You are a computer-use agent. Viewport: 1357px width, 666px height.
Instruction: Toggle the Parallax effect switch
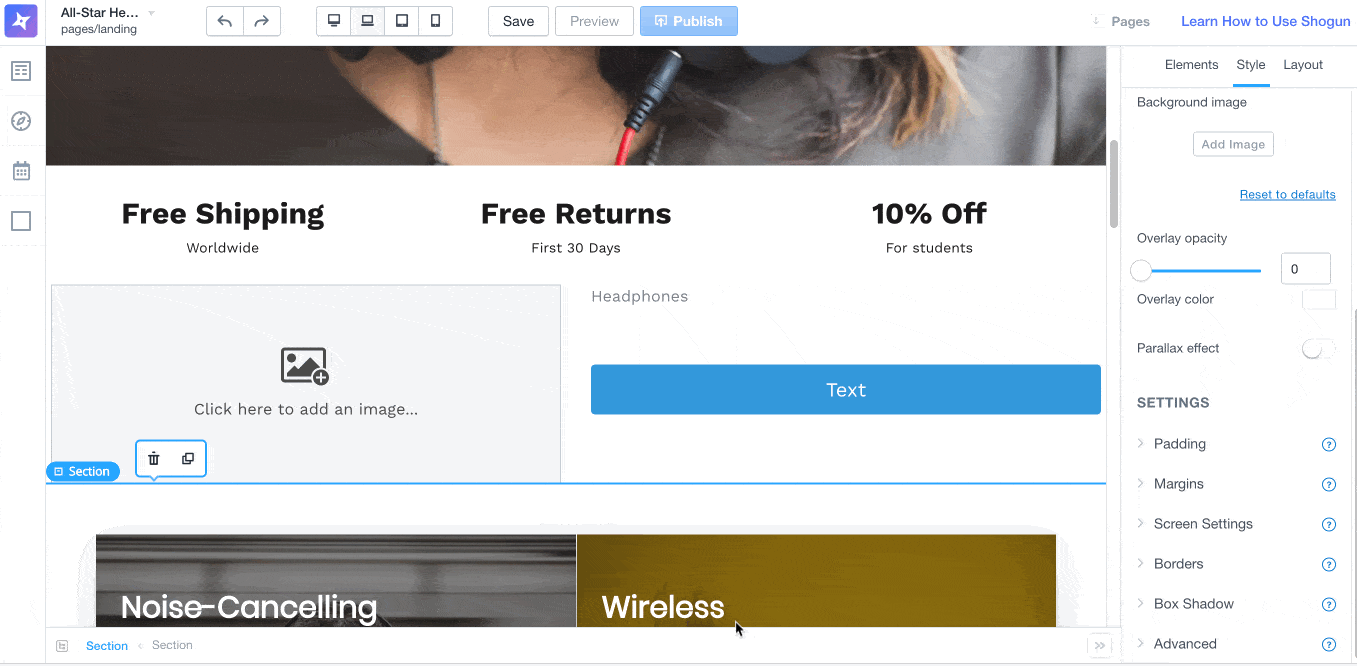1318,349
